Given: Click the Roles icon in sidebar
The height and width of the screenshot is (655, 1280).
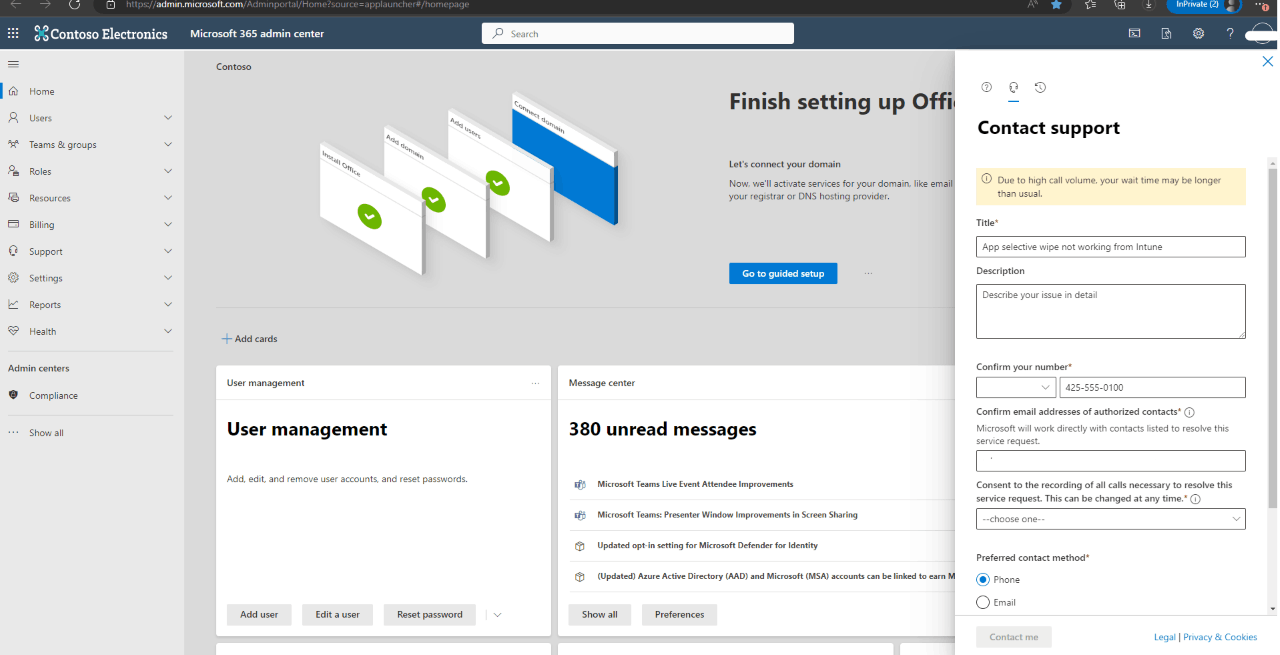Looking at the screenshot, I should (x=13, y=171).
